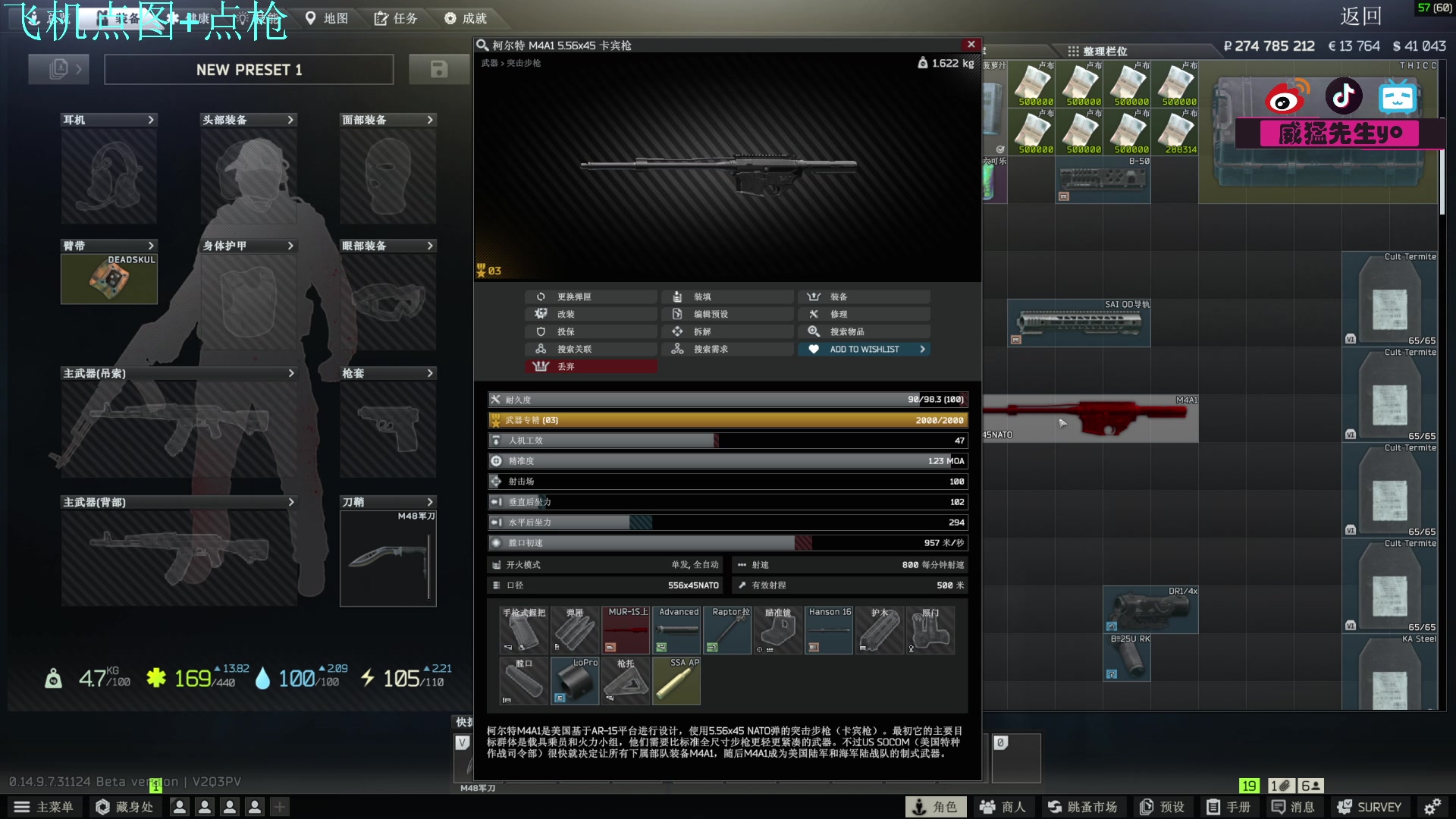Screen dimensions: 1456x819
Task: Click the 耐久度 durability bar
Action: (727, 400)
